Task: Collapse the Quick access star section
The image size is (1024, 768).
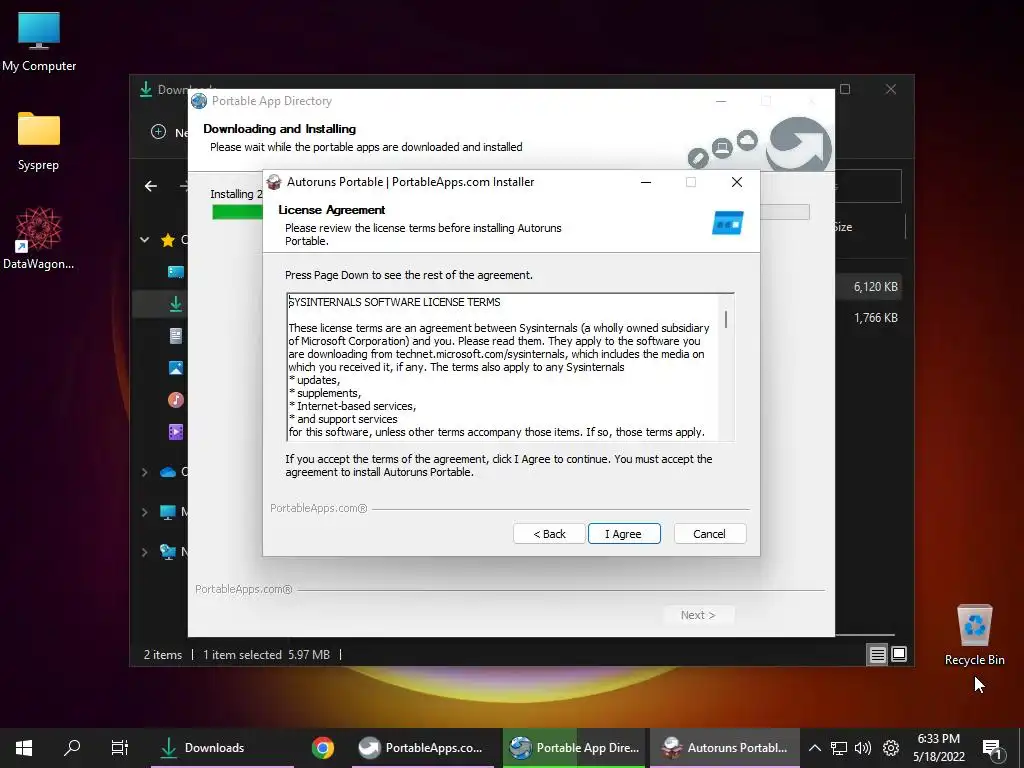Action: coord(144,240)
